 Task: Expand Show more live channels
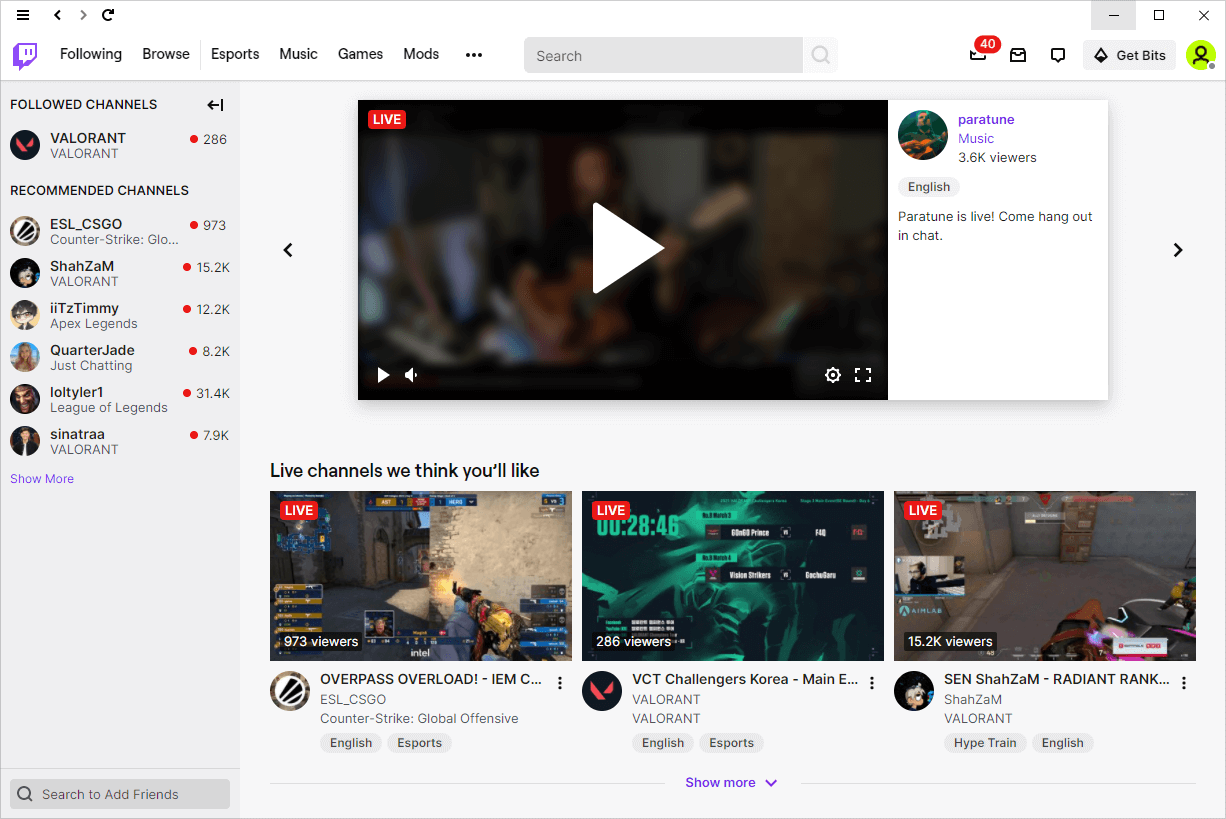pos(731,782)
